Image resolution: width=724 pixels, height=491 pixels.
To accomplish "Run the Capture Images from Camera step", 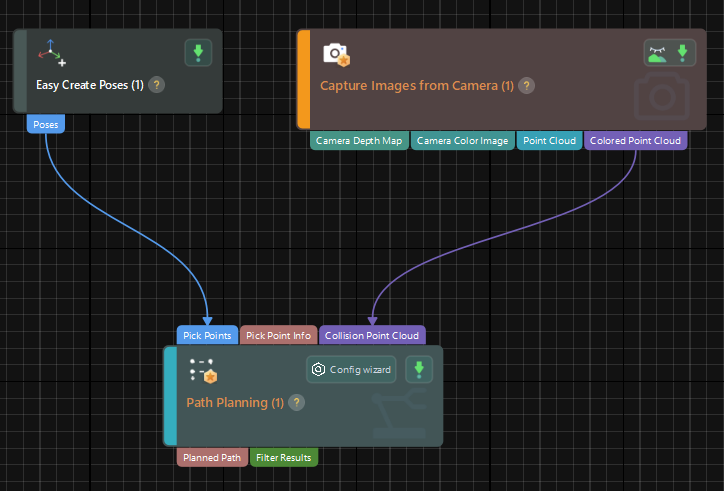I will pyautogui.click(x=683, y=53).
